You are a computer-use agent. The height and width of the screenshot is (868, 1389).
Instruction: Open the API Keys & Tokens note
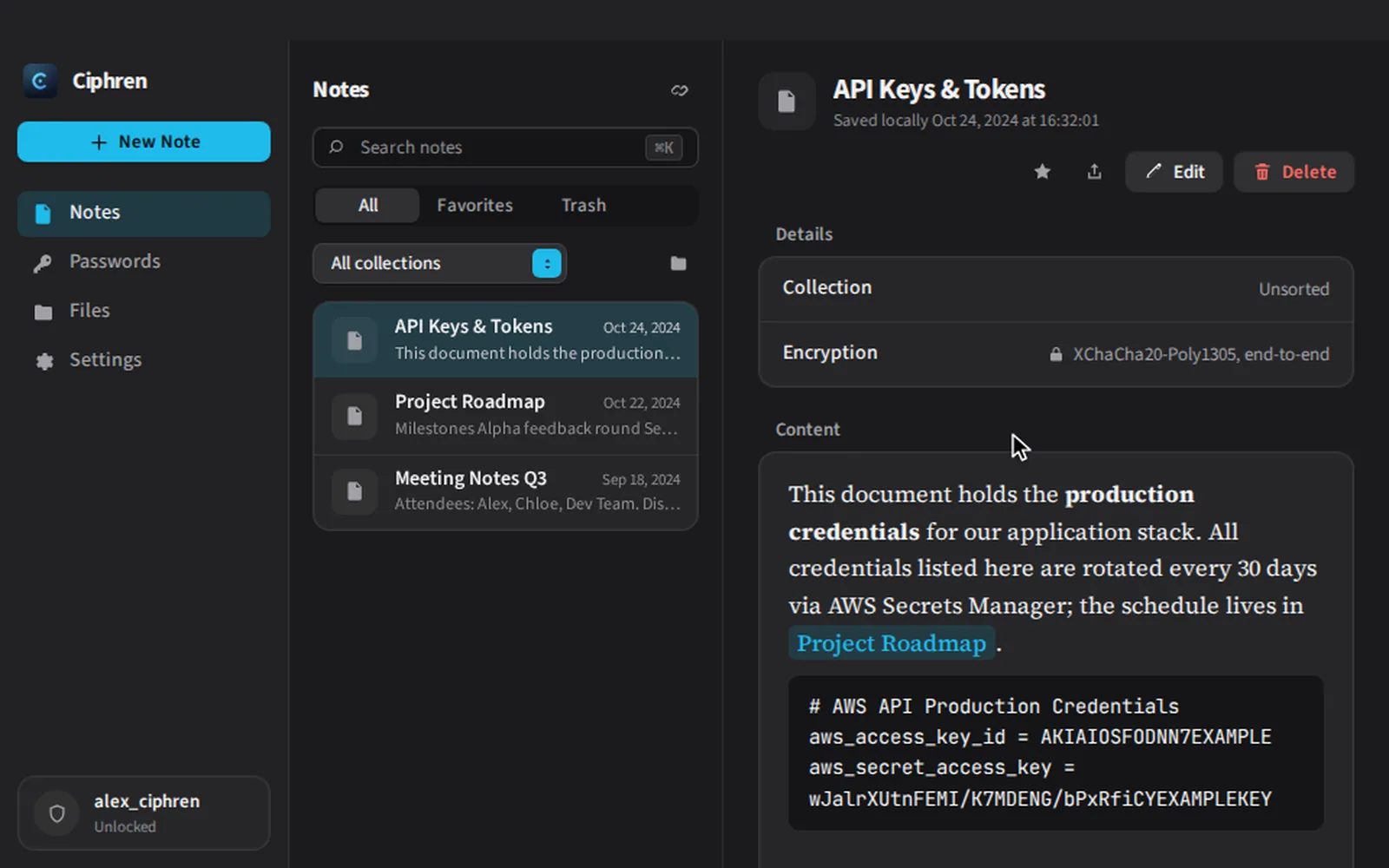(505, 340)
